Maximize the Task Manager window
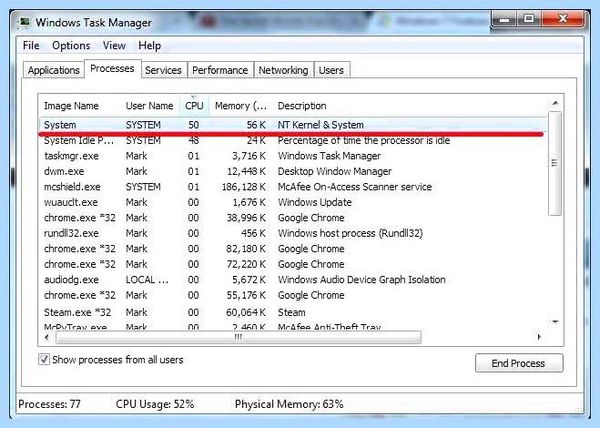This screenshot has width=600, height=428. click(x=529, y=19)
